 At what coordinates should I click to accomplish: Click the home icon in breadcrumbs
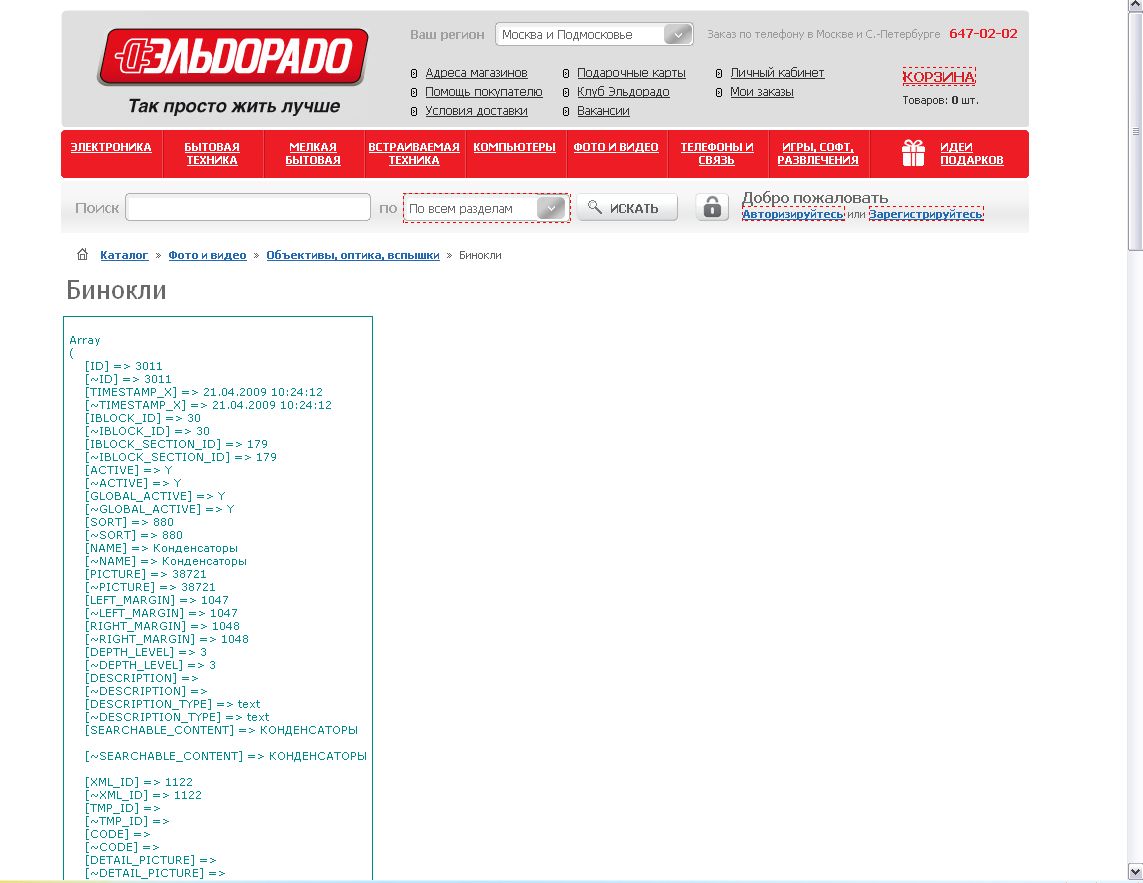click(x=82, y=254)
